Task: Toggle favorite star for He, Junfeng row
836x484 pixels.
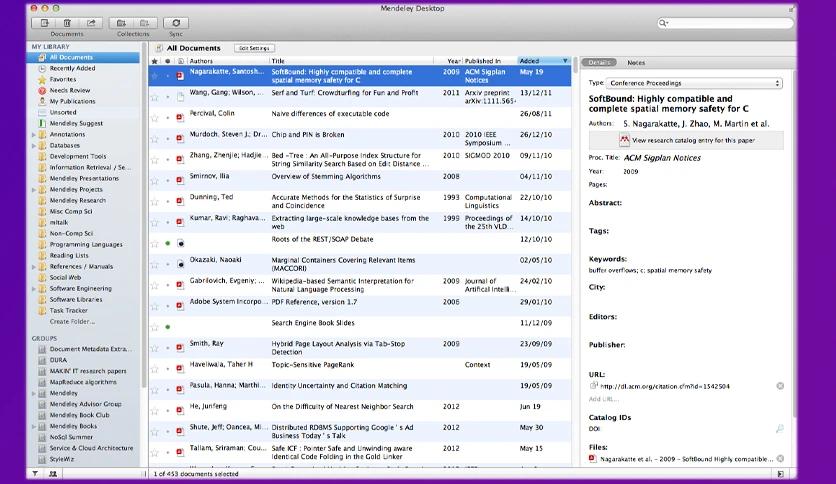Action: tap(155, 411)
